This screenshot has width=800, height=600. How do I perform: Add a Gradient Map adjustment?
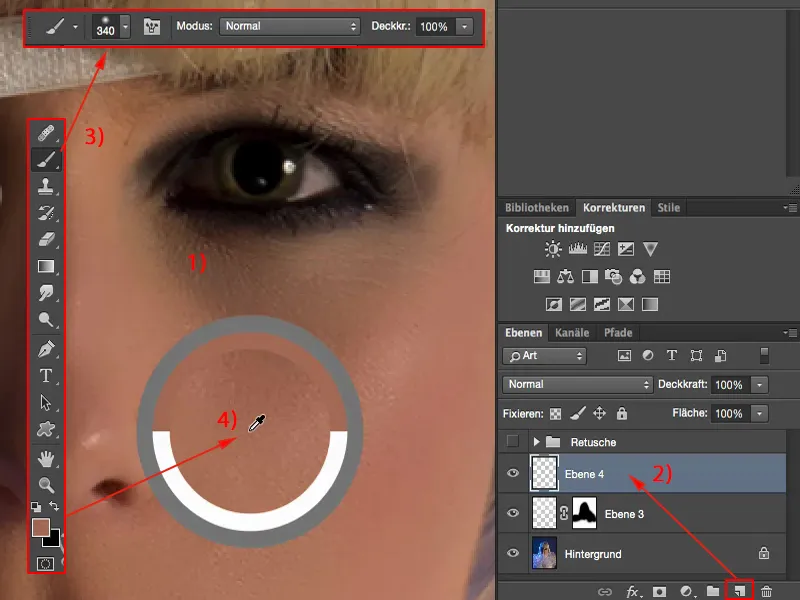pyautogui.click(x=650, y=305)
